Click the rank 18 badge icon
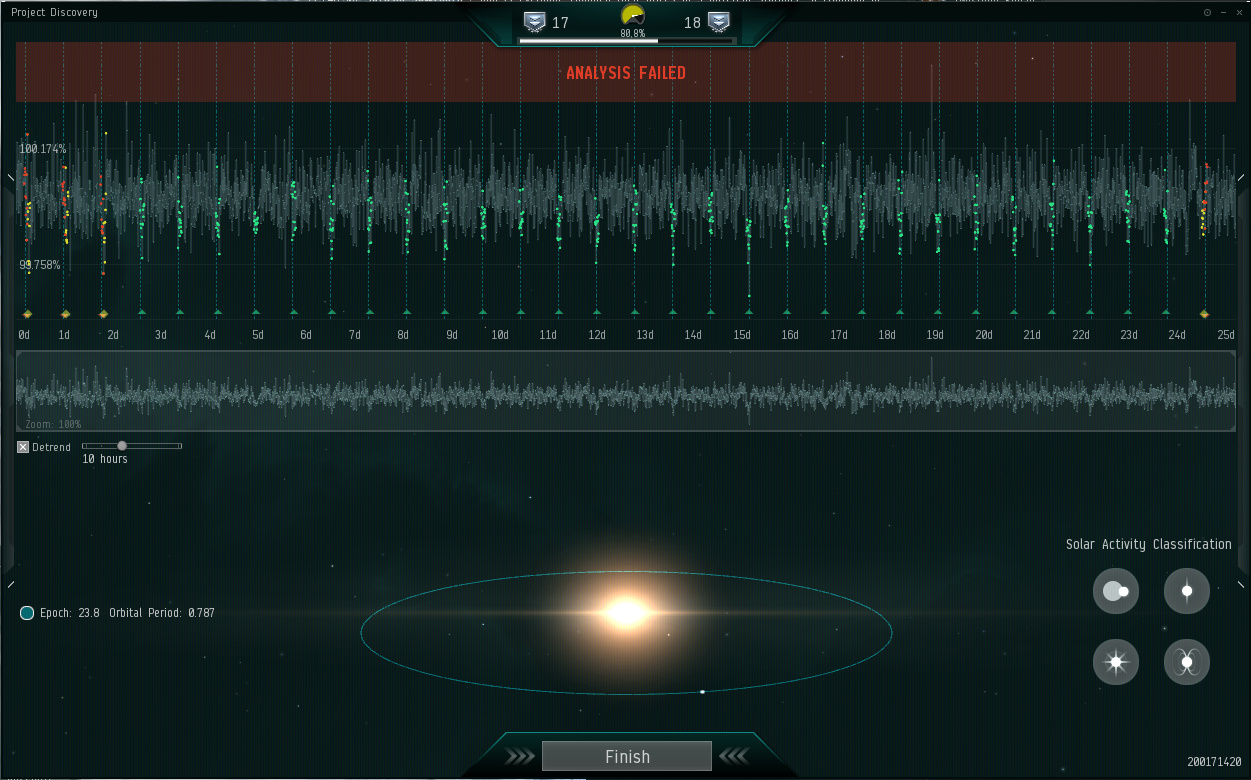1251x780 pixels. point(718,22)
